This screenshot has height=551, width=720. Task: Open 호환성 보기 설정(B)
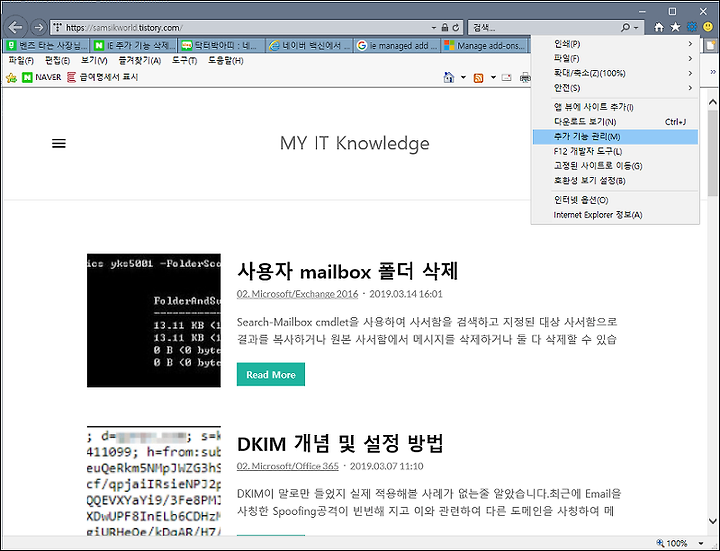click(615, 181)
